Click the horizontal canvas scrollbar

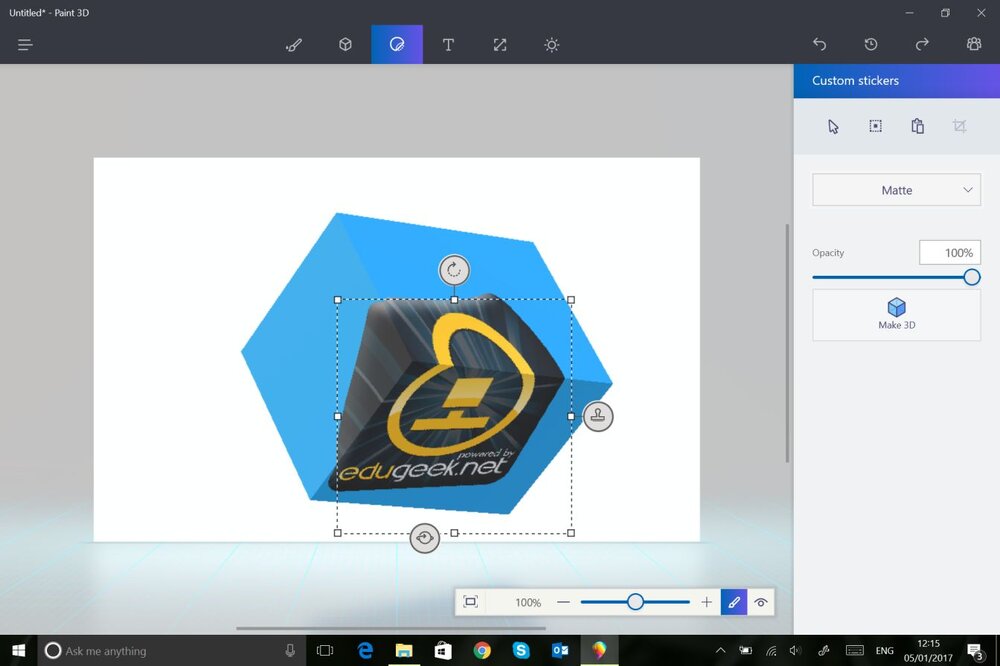tap(391, 628)
